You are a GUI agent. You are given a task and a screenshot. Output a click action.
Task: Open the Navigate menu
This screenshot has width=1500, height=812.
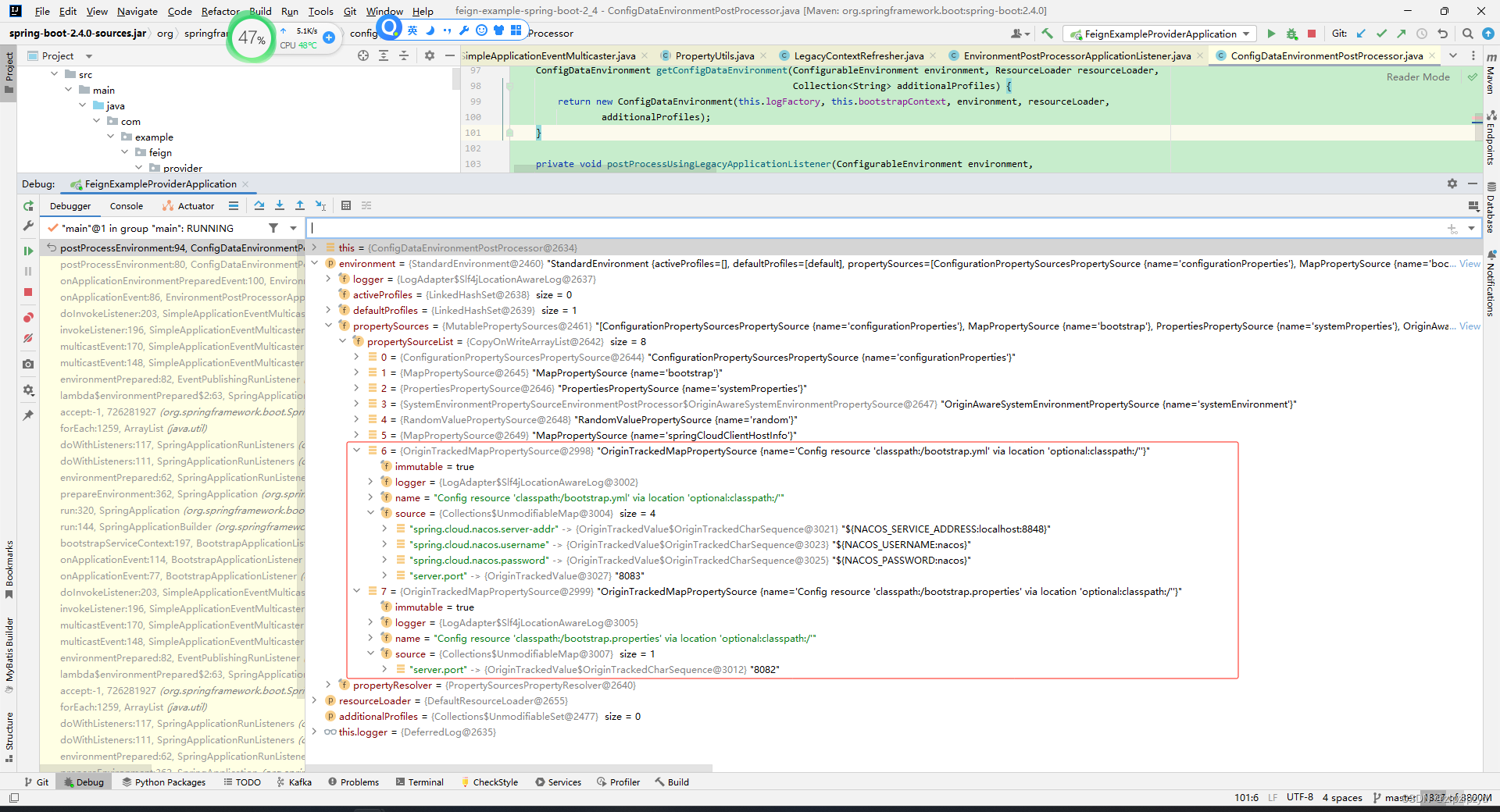(137, 11)
